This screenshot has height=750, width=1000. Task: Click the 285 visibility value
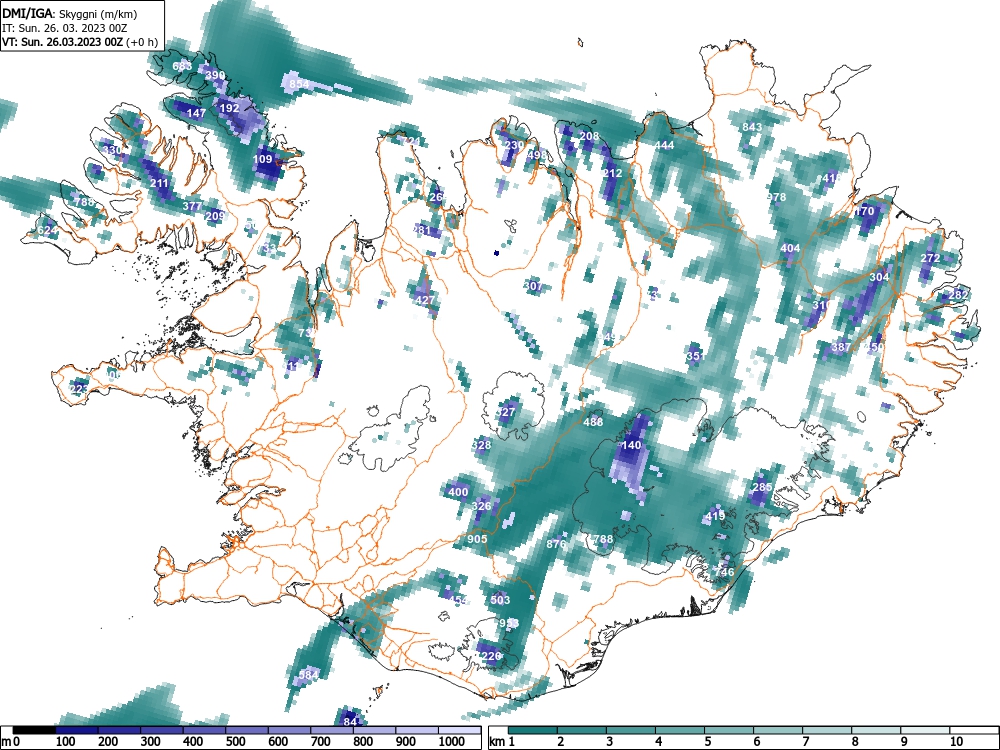762,487
